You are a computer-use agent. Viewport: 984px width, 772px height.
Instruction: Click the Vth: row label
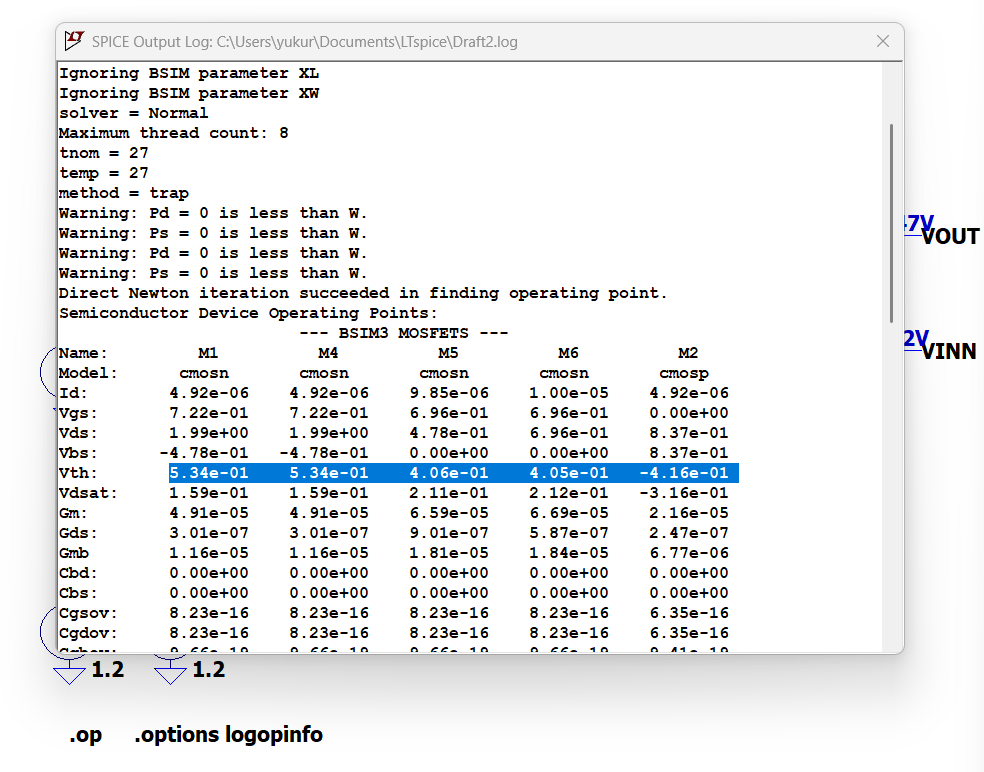click(78, 473)
